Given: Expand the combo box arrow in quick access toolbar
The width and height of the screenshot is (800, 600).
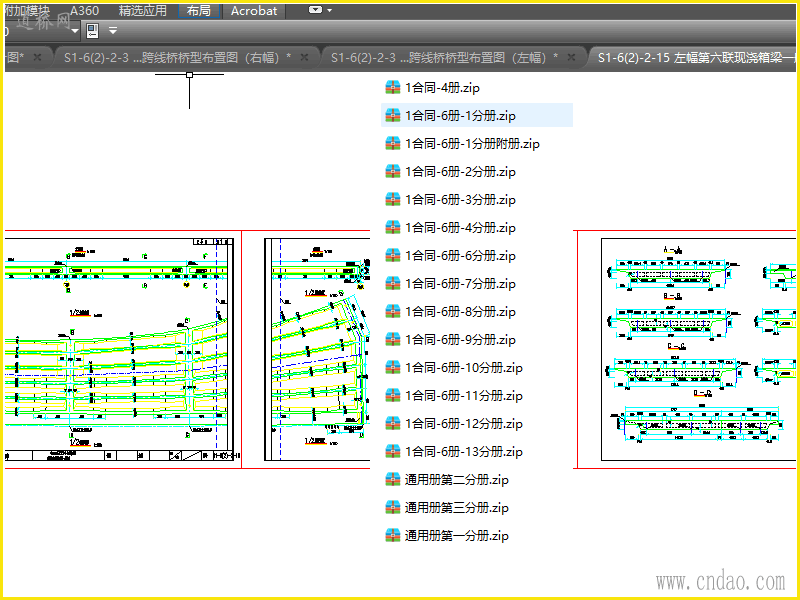Looking at the screenshot, I should (75, 32).
